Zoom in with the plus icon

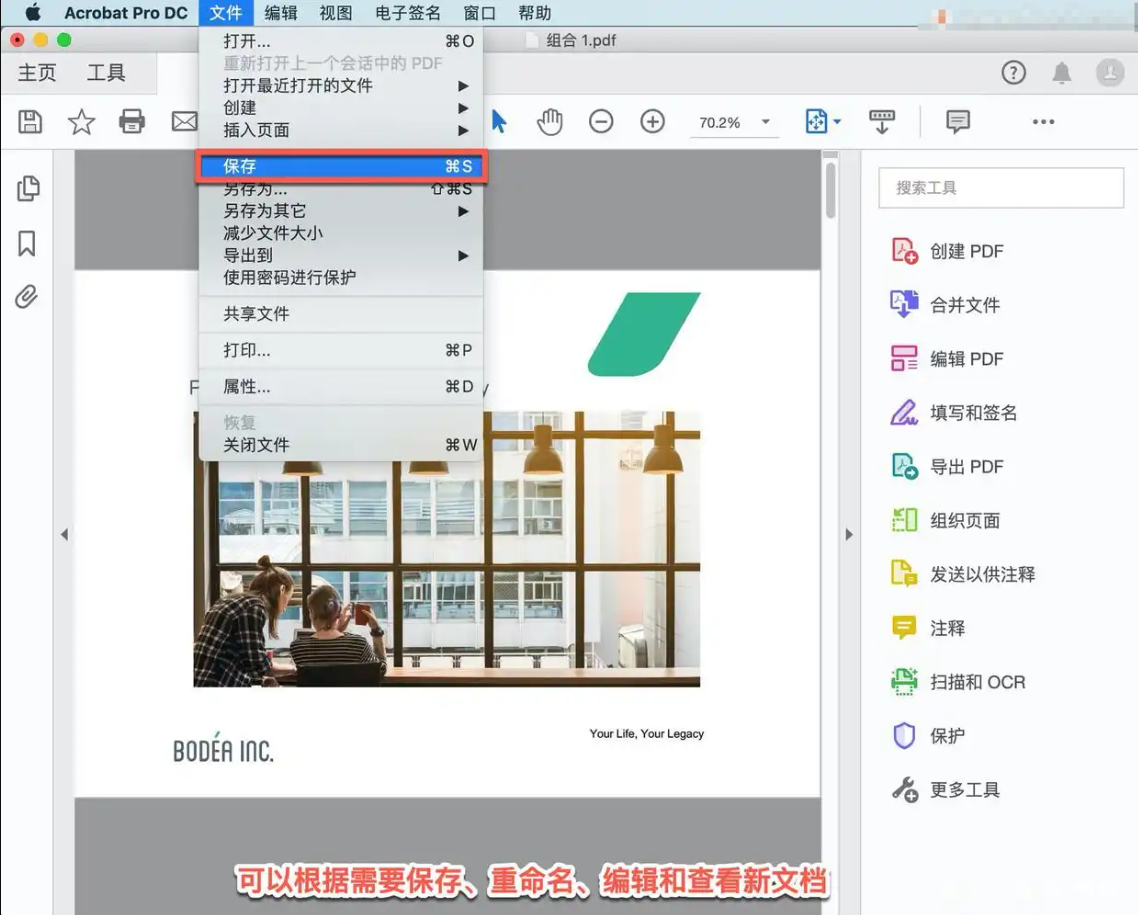(652, 121)
